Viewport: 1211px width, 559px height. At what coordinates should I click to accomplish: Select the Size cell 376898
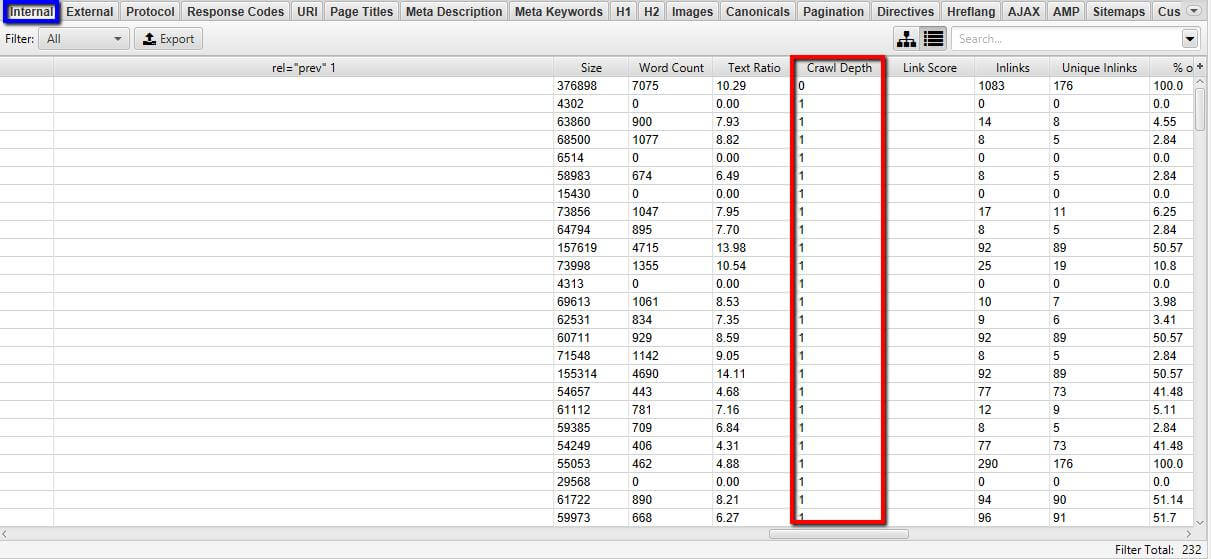click(591, 86)
